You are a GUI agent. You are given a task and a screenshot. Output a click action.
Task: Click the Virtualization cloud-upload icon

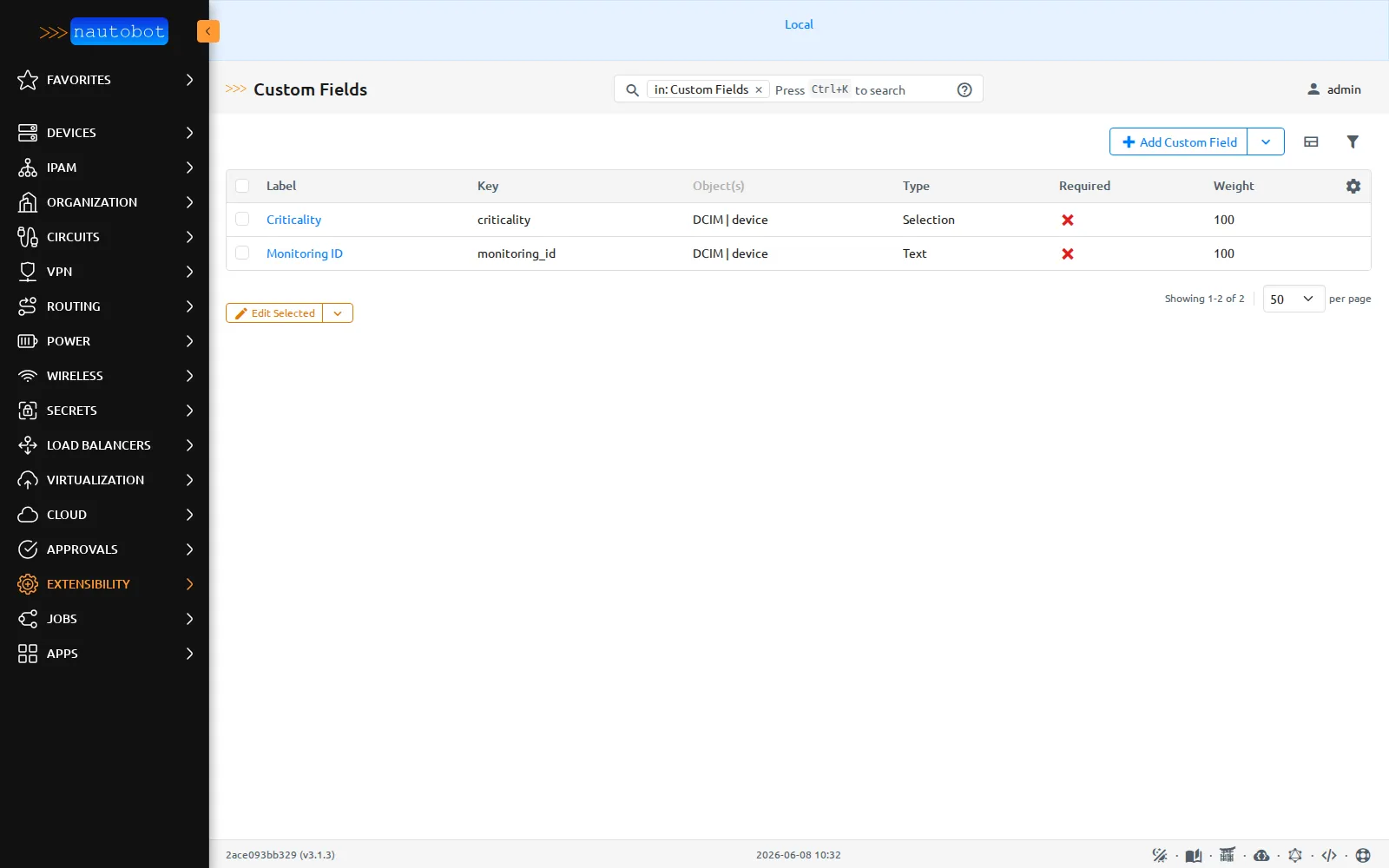click(x=28, y=480)
